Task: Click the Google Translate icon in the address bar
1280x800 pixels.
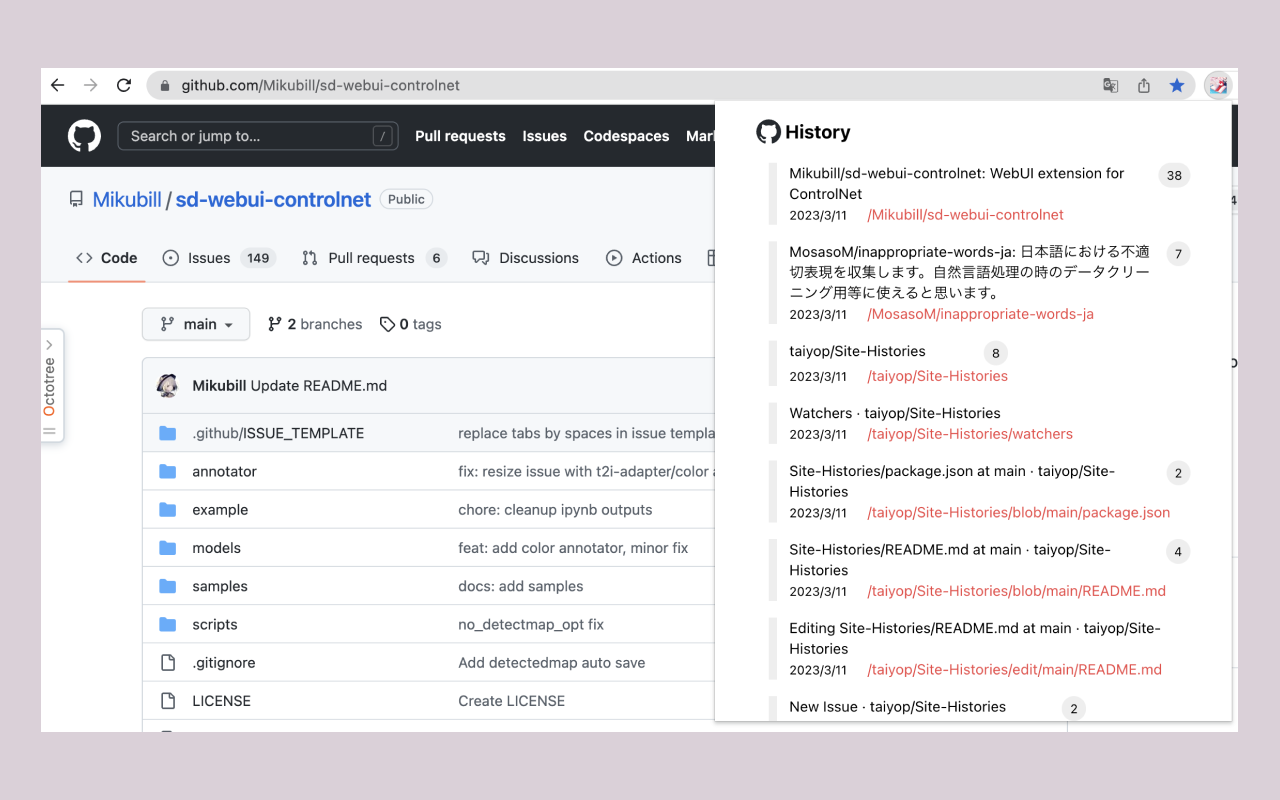Action: tap(1110, 85)
